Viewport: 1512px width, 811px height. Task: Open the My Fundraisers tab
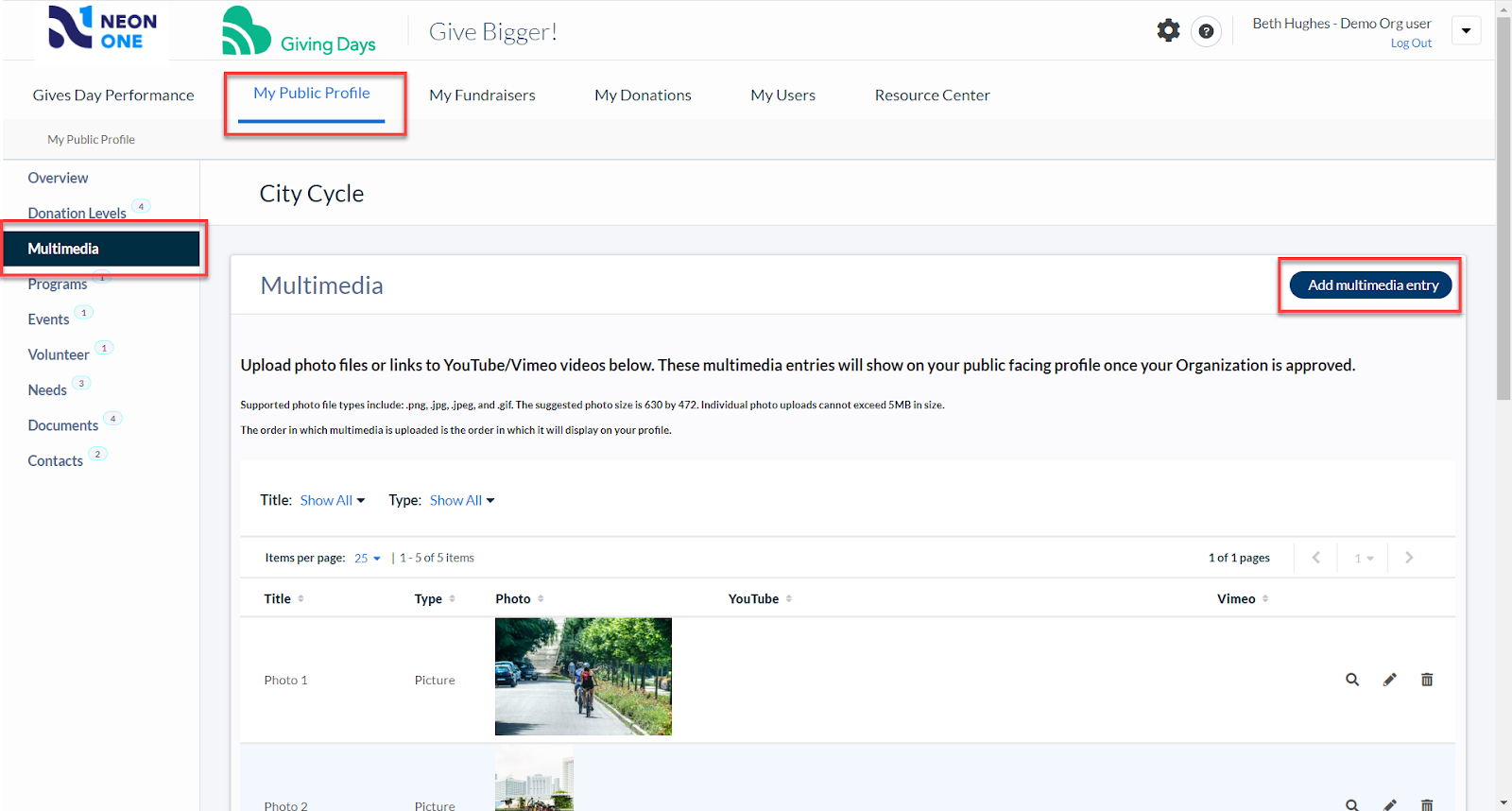coord(482,95)
